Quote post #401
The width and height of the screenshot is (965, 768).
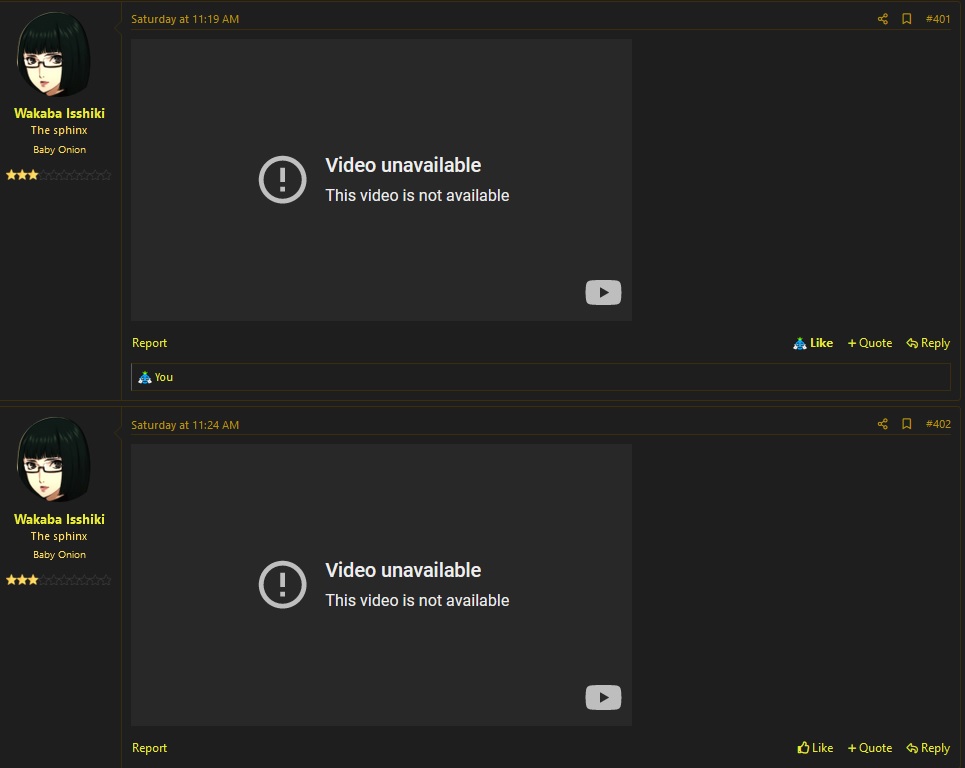tap(870, 343)
